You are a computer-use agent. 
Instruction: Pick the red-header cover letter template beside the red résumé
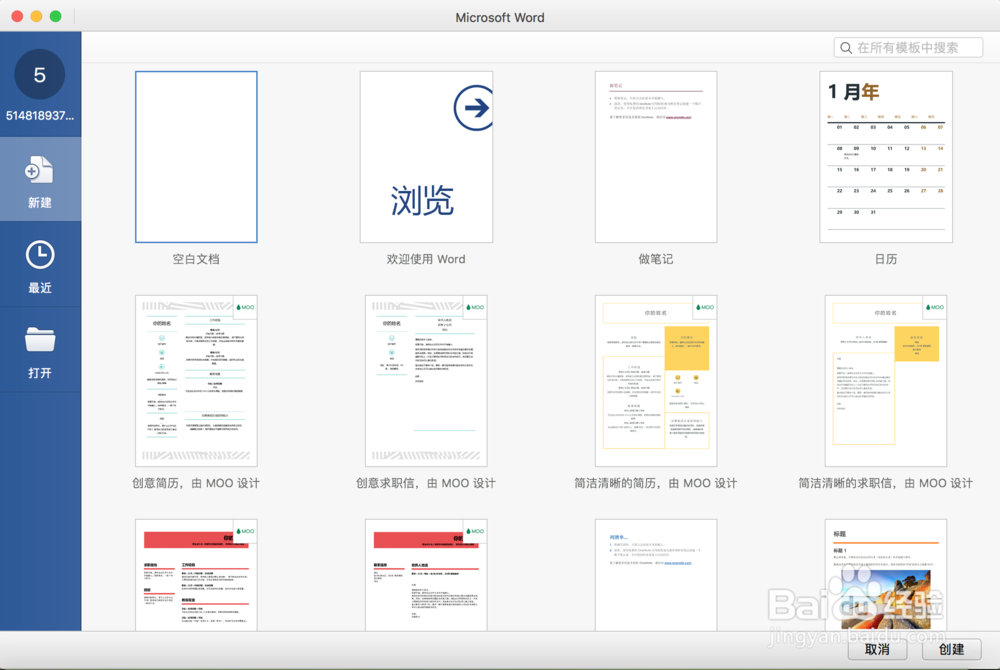tap(426, 574)
